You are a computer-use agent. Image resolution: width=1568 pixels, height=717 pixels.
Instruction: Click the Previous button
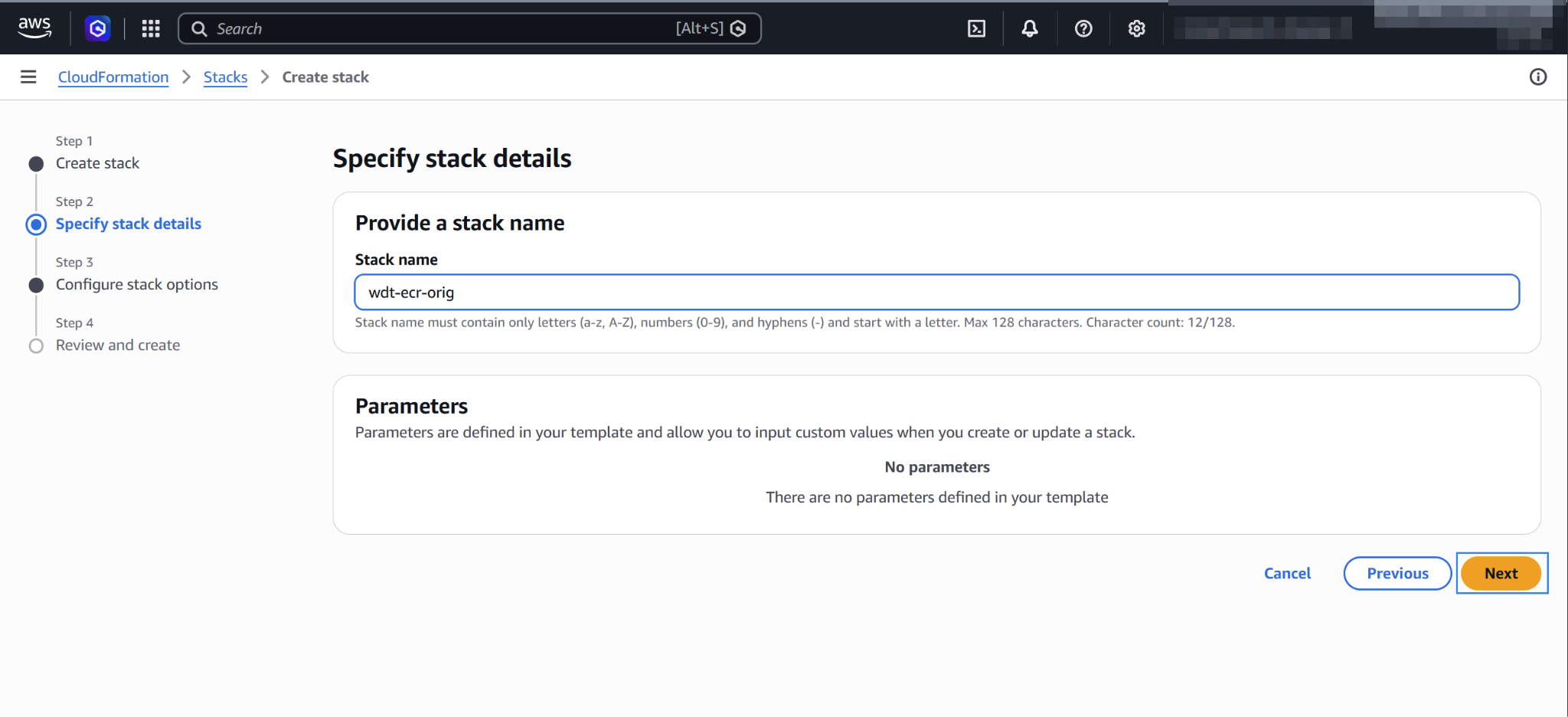pyautogui.click(x=1397, y=573)
